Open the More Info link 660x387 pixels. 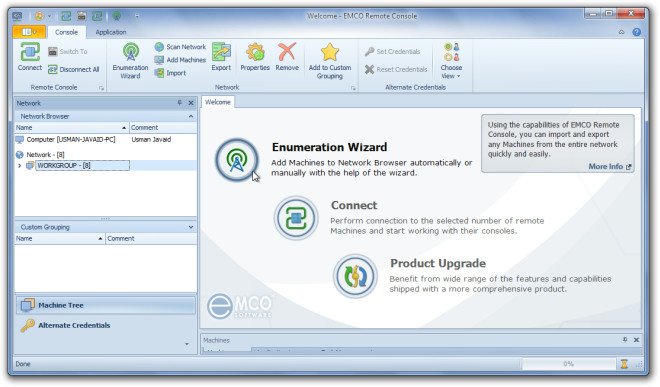click(x=610, y=166)
